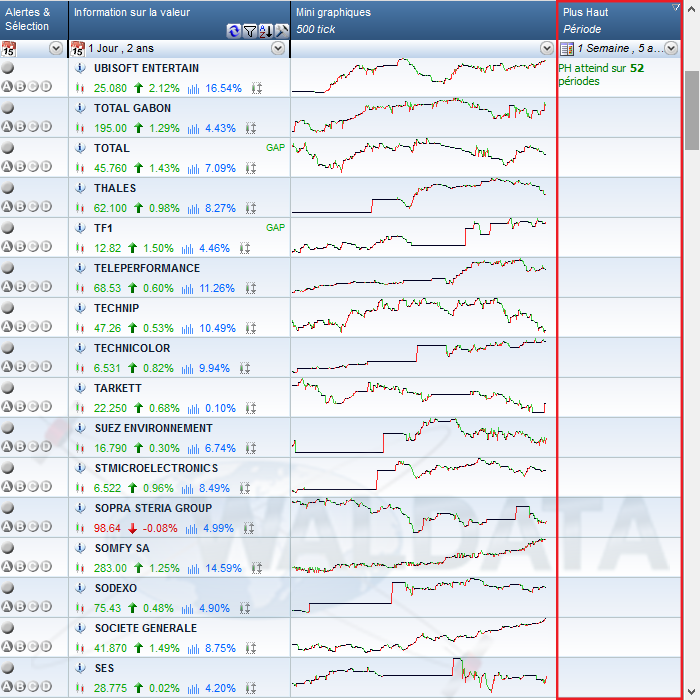Viewport: 700px width, 700px height.
Task: Open the filter funnel tool
Action: [250, 31]
